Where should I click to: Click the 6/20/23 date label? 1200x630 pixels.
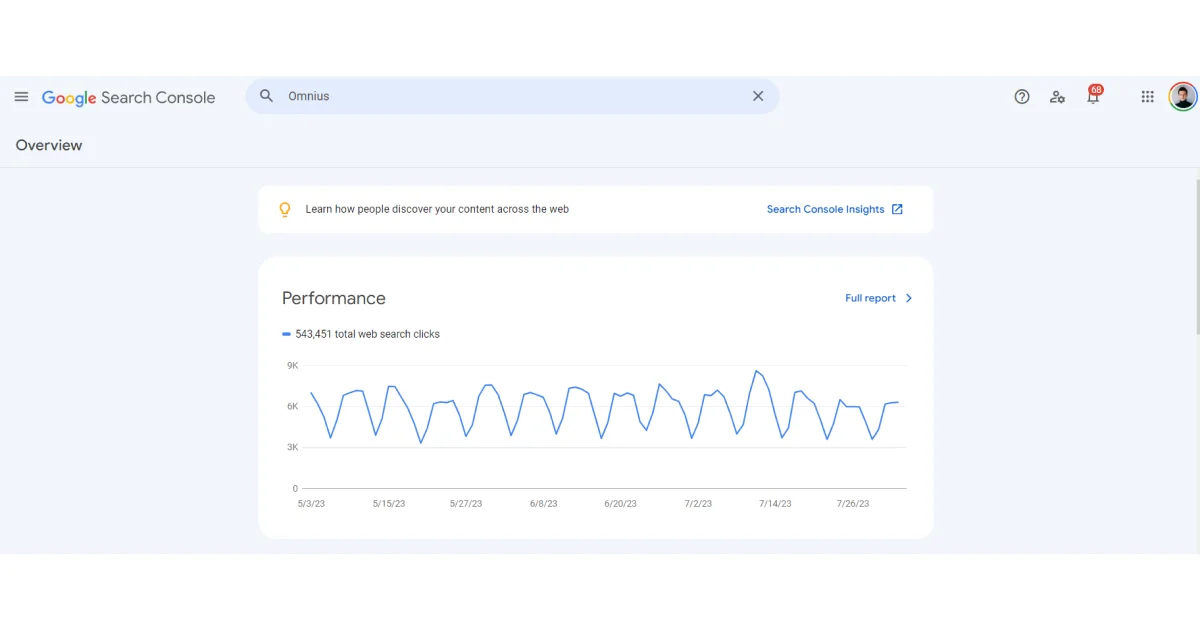(x=620, y=504)
